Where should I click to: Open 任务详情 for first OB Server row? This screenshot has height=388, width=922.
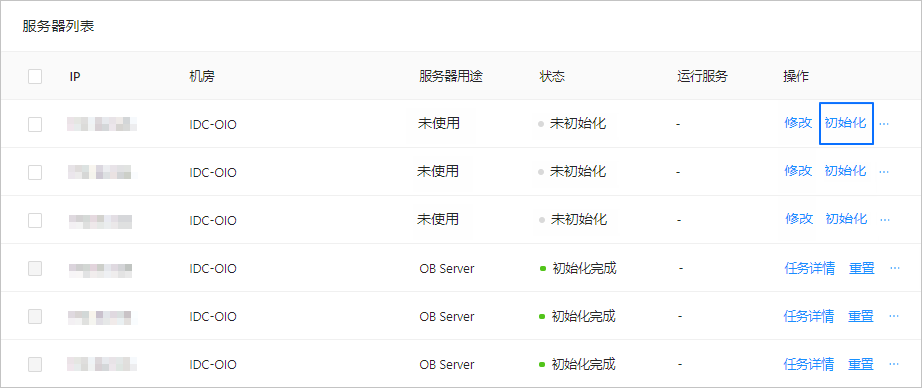click(810, 269)
